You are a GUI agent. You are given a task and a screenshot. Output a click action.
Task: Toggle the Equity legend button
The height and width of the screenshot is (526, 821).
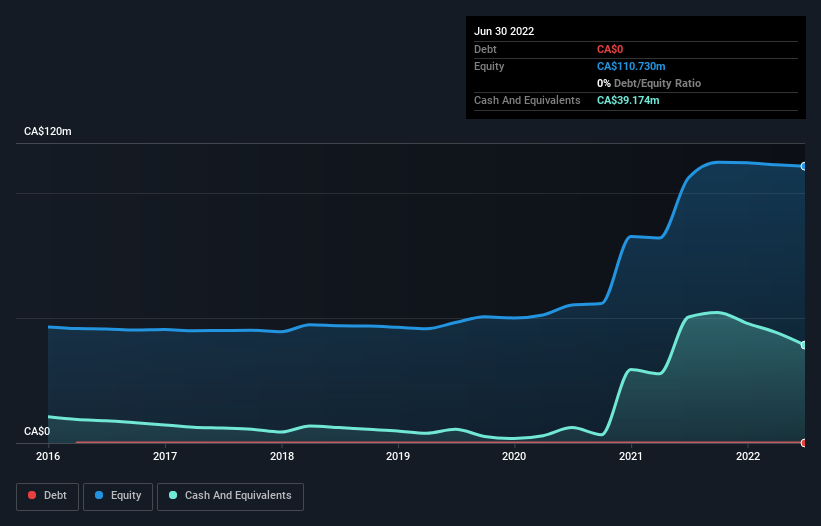click(x=118, y=496)
